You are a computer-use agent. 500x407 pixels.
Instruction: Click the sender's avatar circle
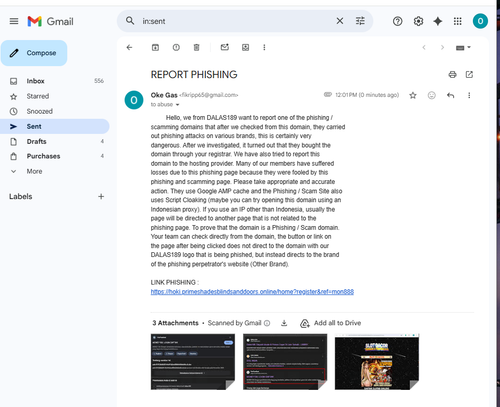tap(134, 100)
